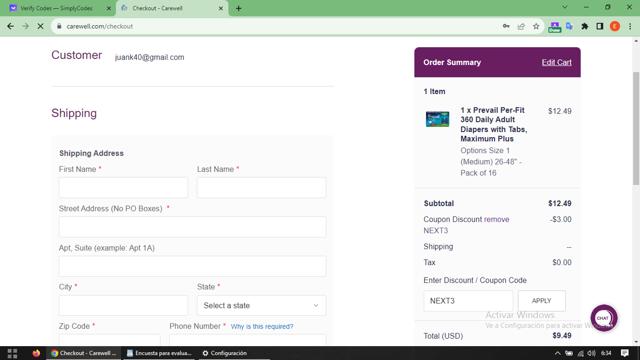Open the Windows notification center
640x360 pixels.
[624, 353]
